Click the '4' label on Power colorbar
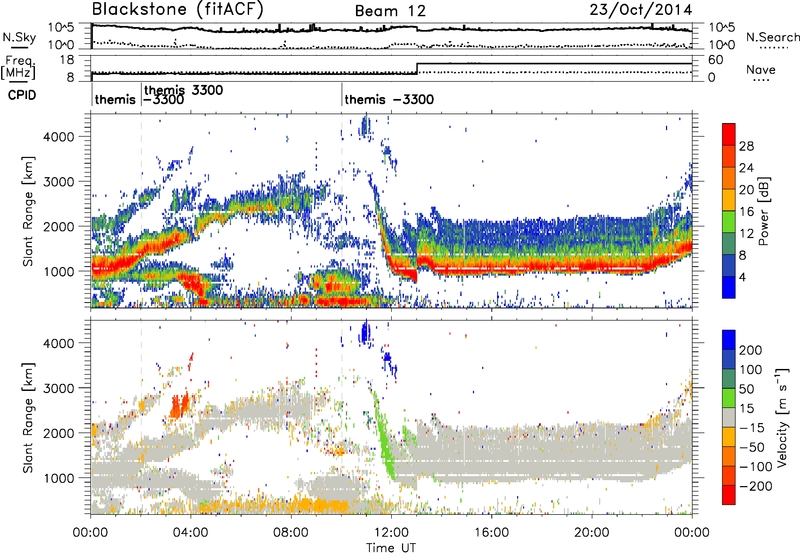Image resolution: width=800 pixels, height=554 pixels. [x=742, y=277]
